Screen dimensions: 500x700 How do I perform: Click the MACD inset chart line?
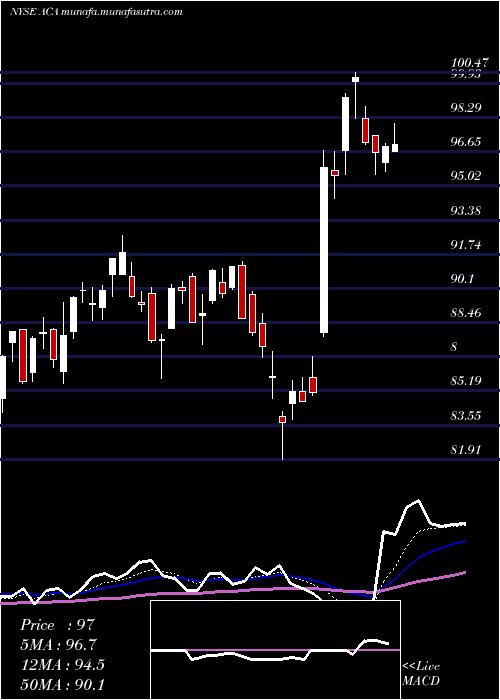pos(270,651)
